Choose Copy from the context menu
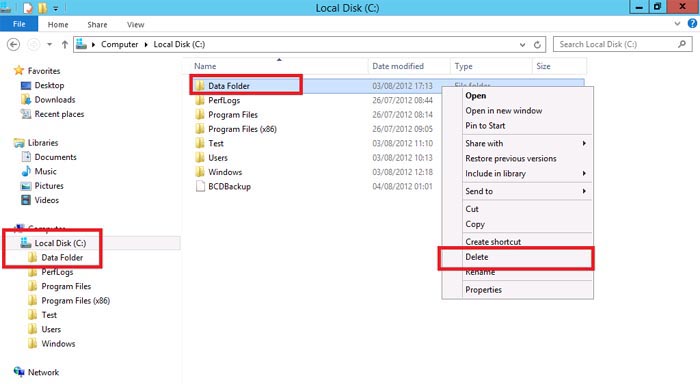Screen dimensions: 700x384 475,224
